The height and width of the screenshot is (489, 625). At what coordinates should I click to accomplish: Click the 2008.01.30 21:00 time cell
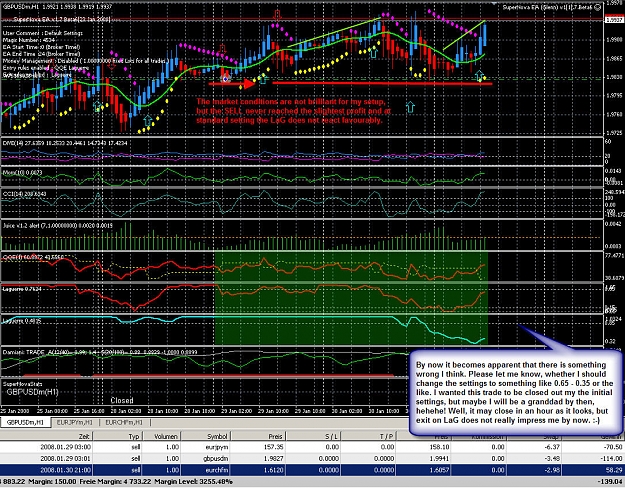tap(65, 470)
